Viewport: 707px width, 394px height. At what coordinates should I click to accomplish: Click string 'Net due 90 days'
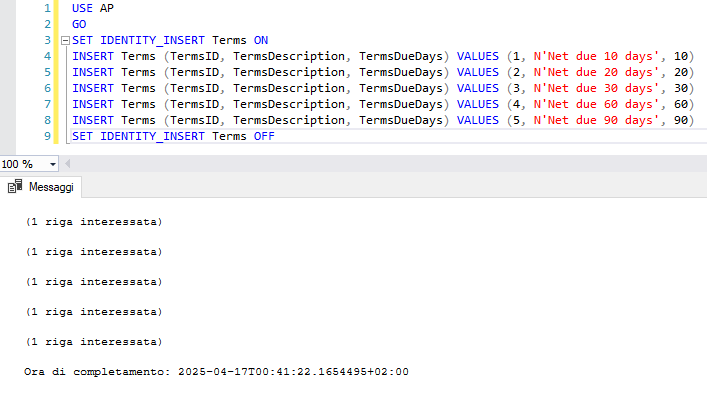(x=597, y=120)
